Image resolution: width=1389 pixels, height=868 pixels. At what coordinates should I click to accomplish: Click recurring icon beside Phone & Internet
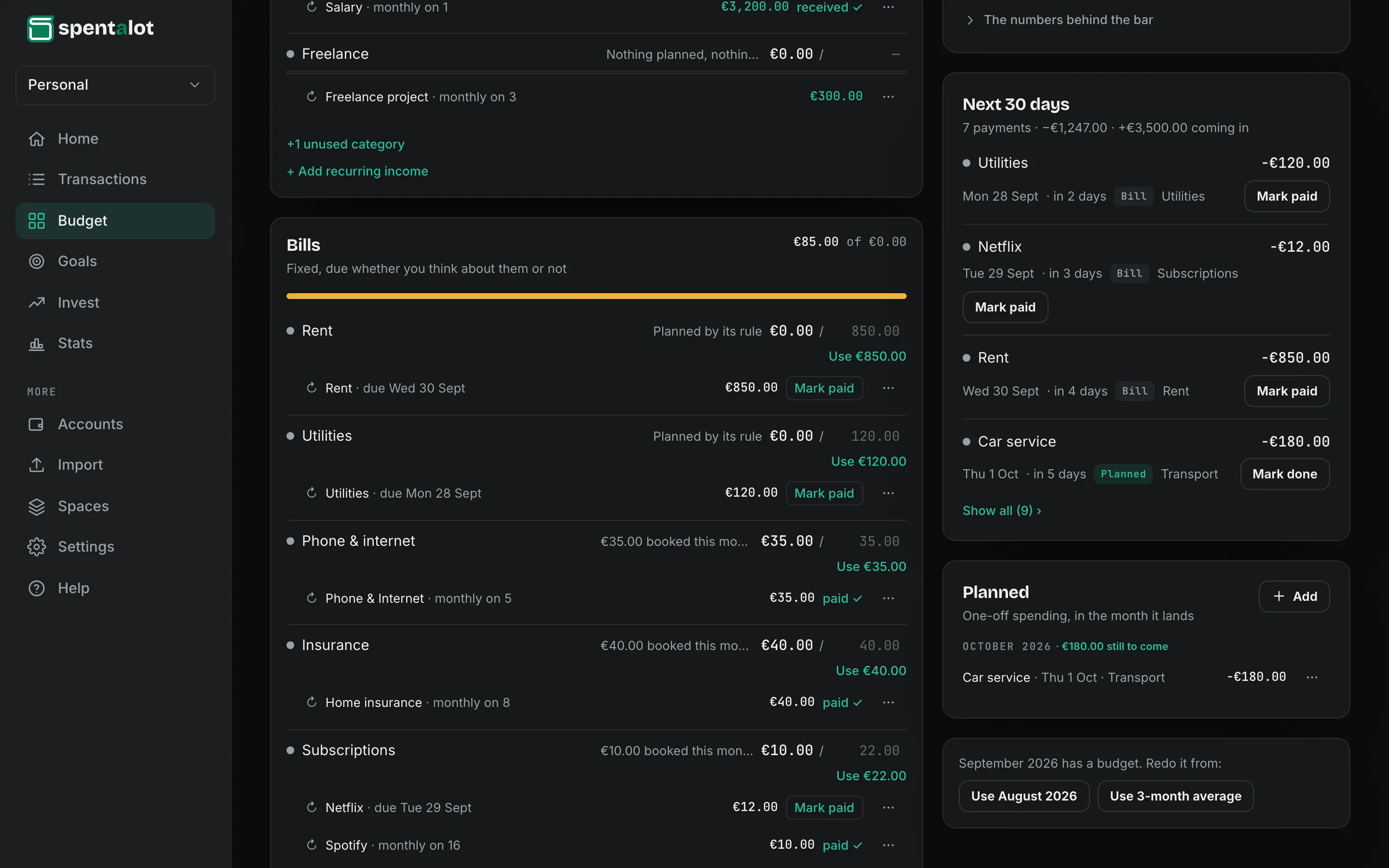coord(312,598)
